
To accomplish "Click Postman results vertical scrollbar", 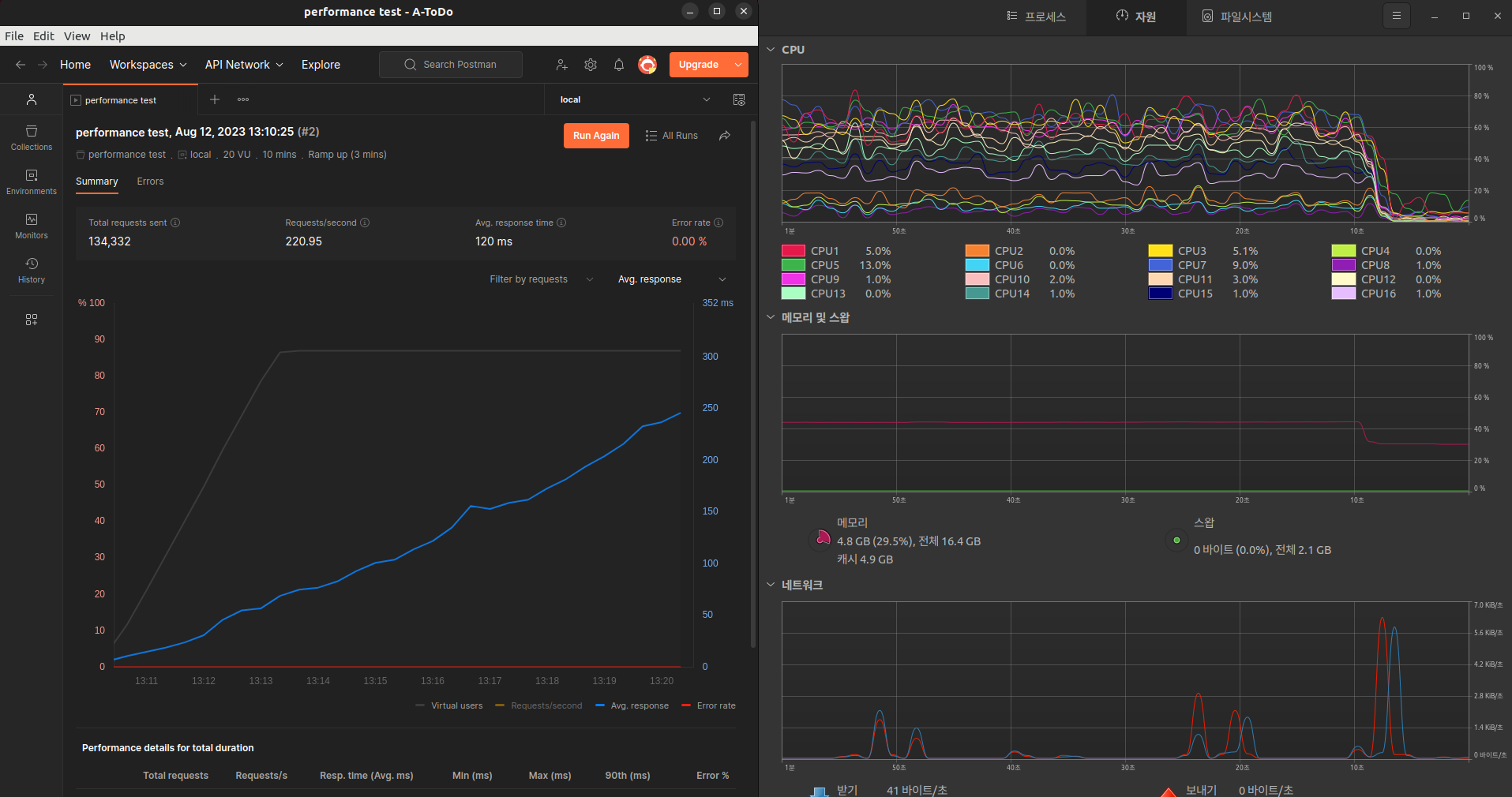I will pyautogui.click(x=753, y=384).
